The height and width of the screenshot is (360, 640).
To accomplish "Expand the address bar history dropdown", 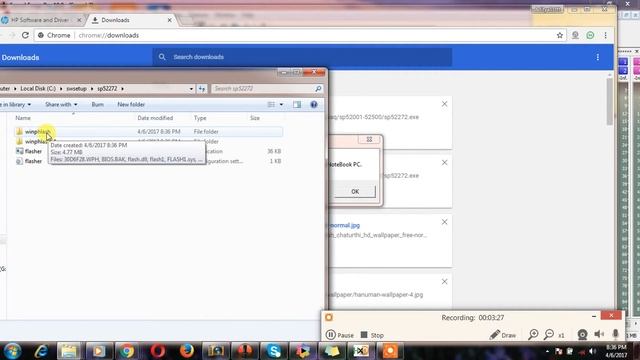I will point(191,89).
